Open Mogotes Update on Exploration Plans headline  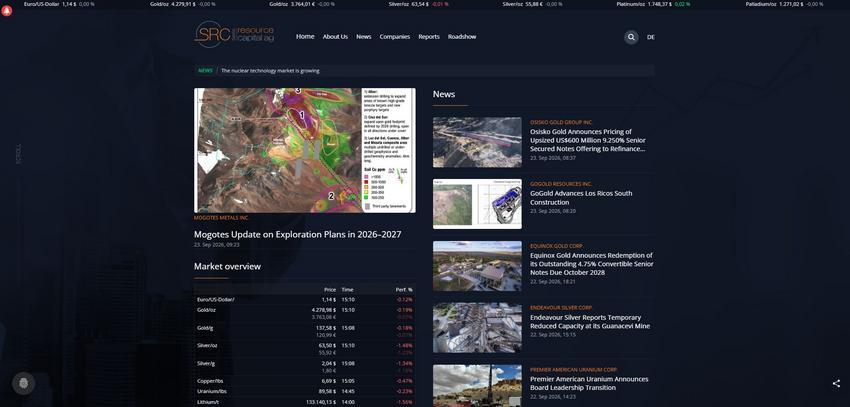tap(298, 234)
